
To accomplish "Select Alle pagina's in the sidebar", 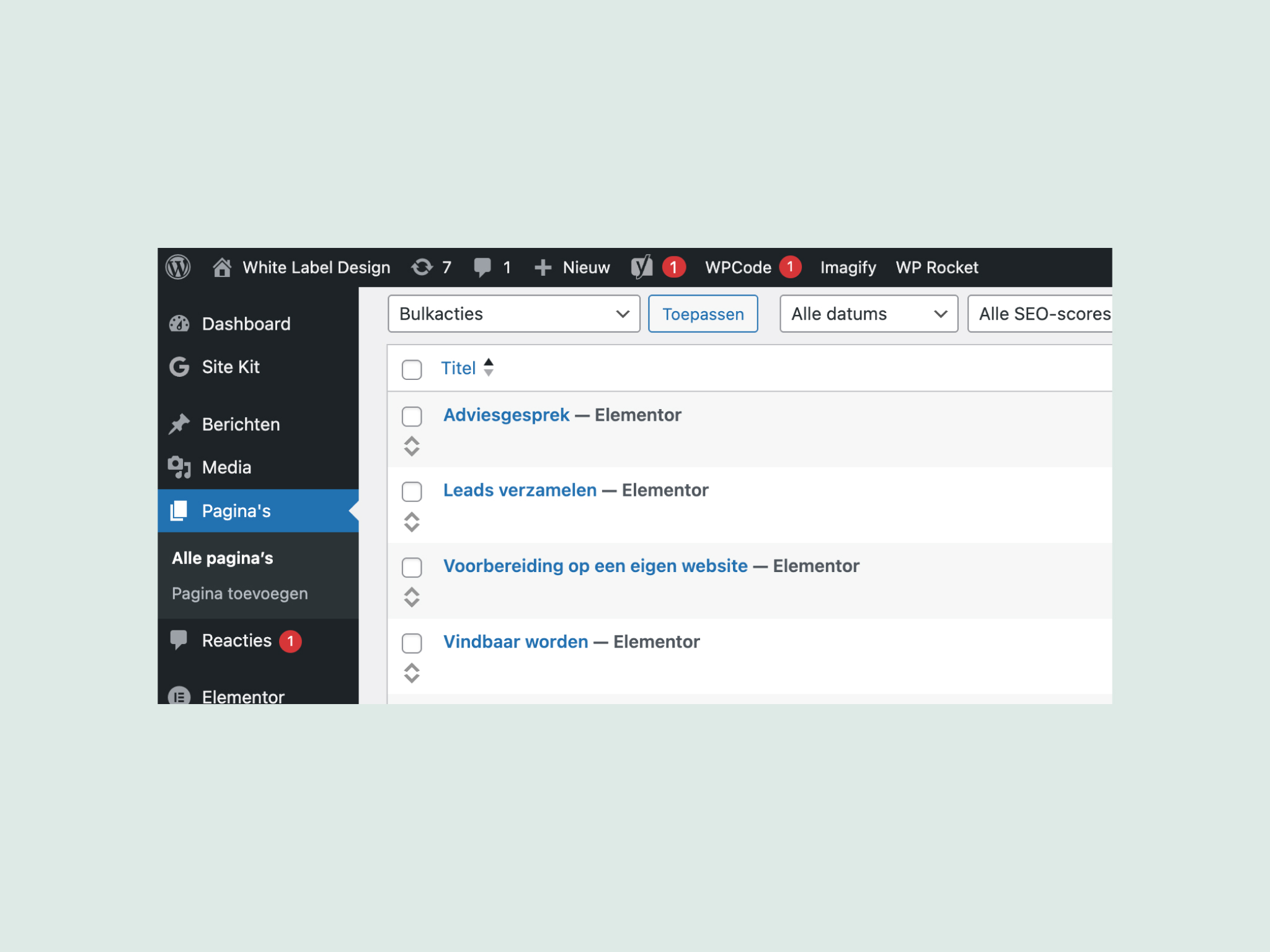I will point(222,558).
